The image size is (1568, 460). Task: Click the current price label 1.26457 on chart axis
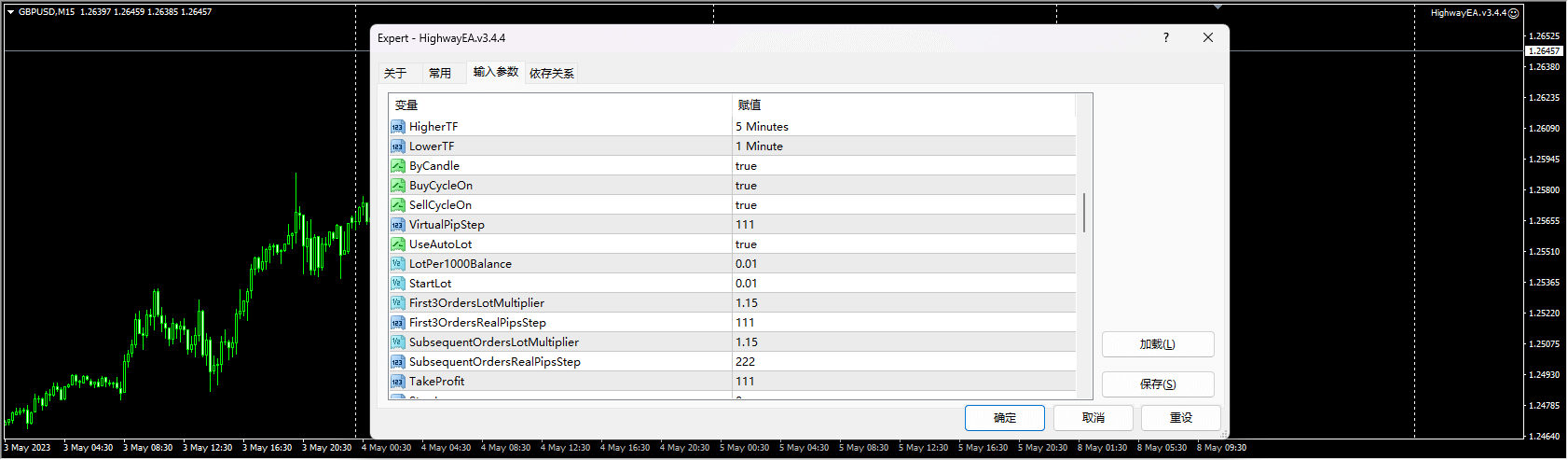tap(1544, 51)
